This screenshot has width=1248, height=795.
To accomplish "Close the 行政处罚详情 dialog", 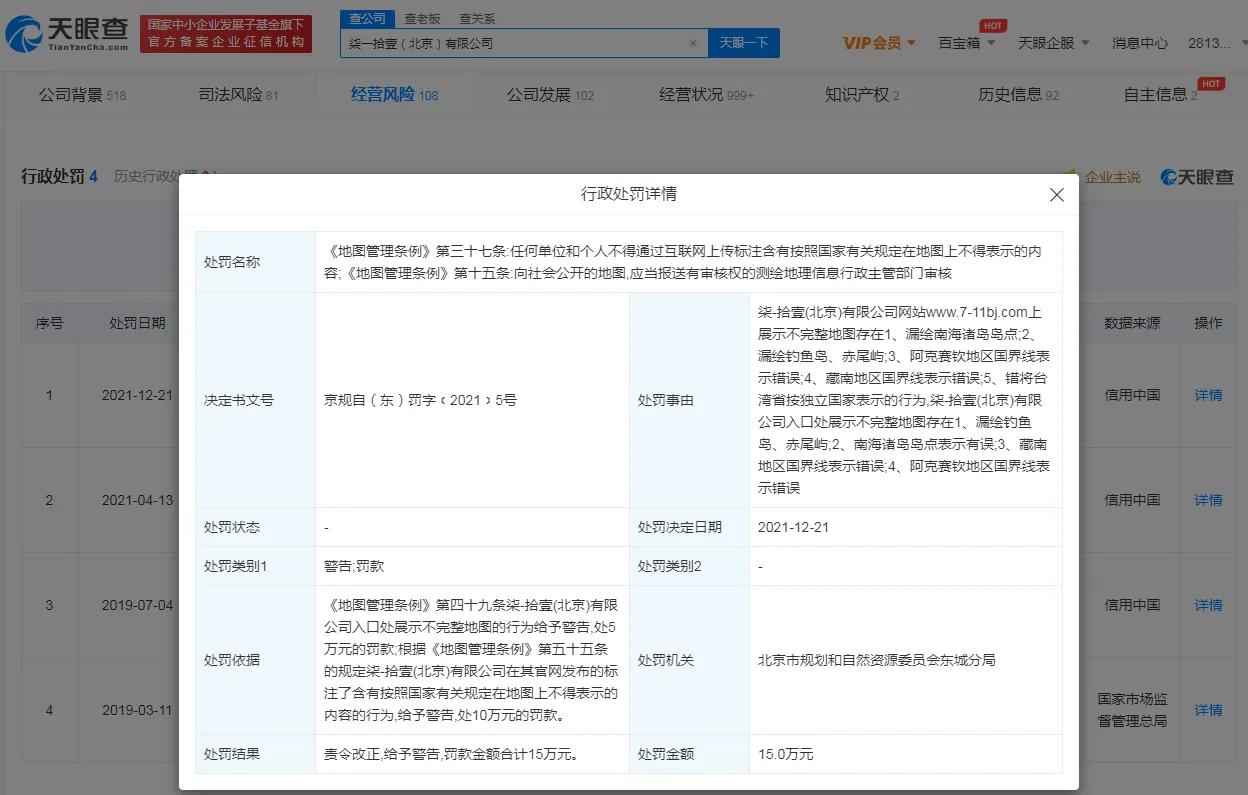I will tap(1057, 195).
